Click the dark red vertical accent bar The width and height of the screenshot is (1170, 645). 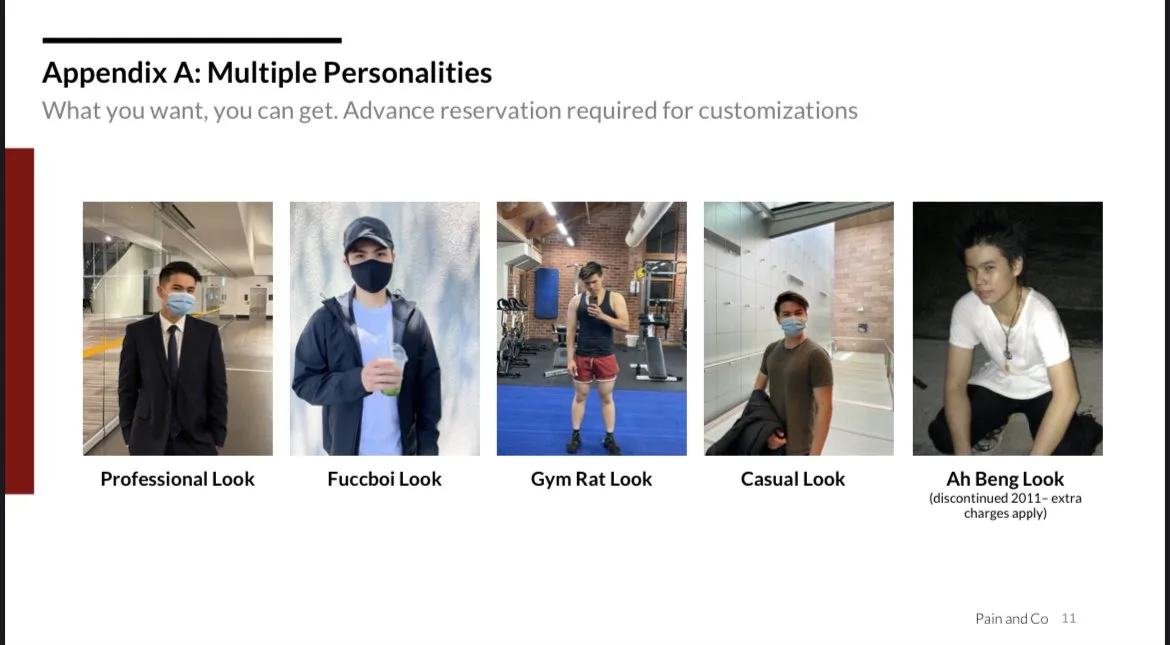[19, 321]
